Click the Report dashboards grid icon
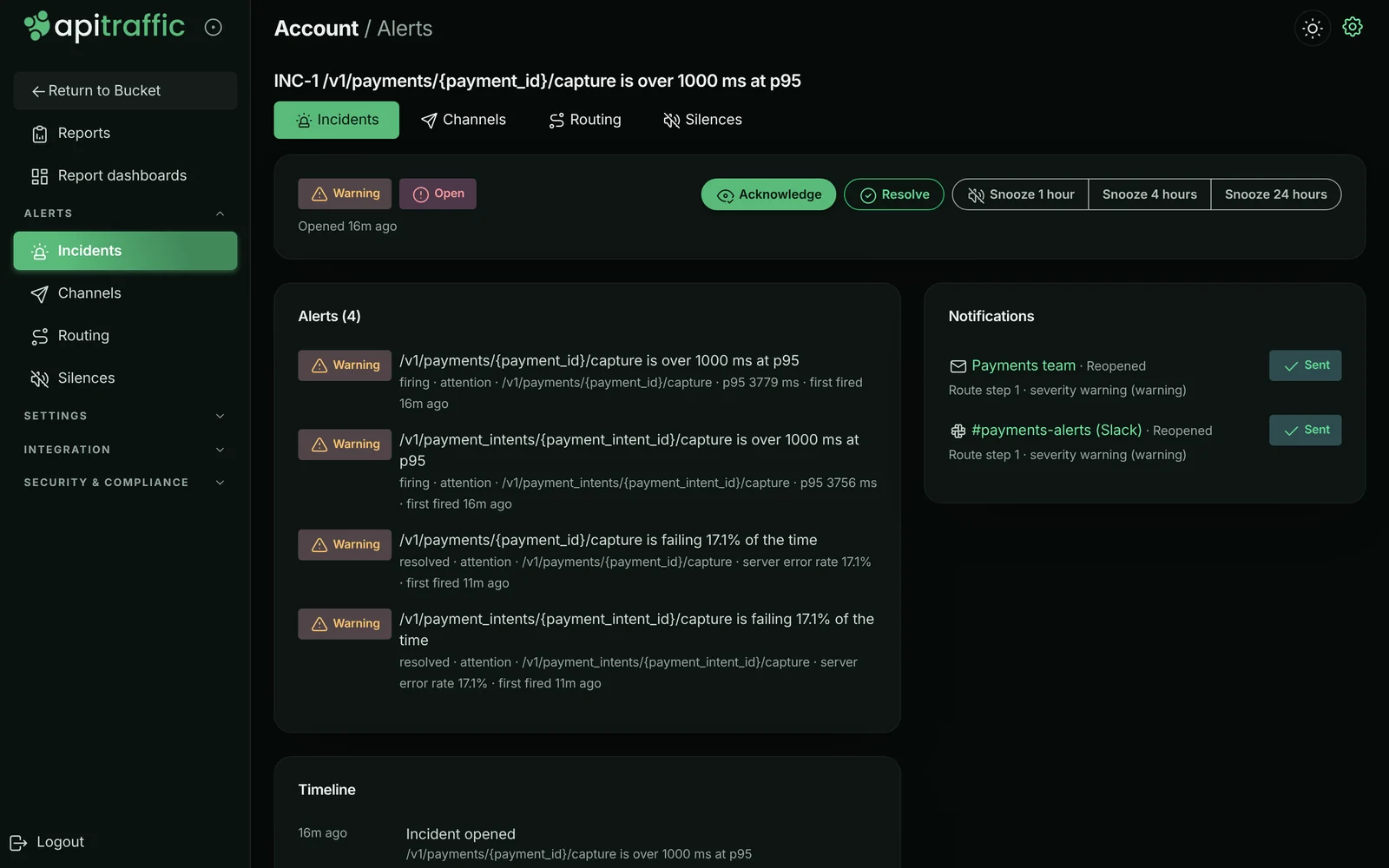 [x=40, y=176]
